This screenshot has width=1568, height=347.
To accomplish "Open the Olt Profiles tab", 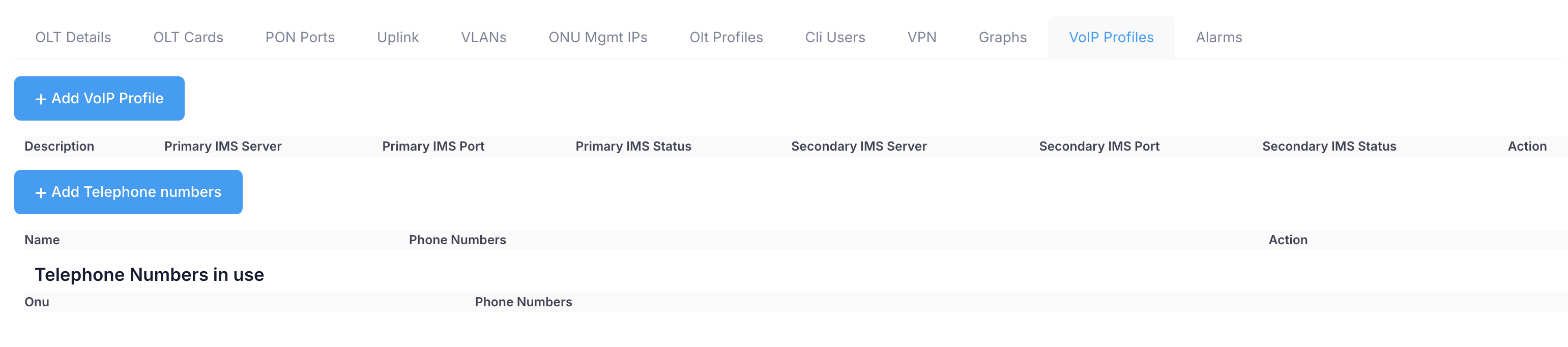I will pyautogui.click(x=725, y=38).
